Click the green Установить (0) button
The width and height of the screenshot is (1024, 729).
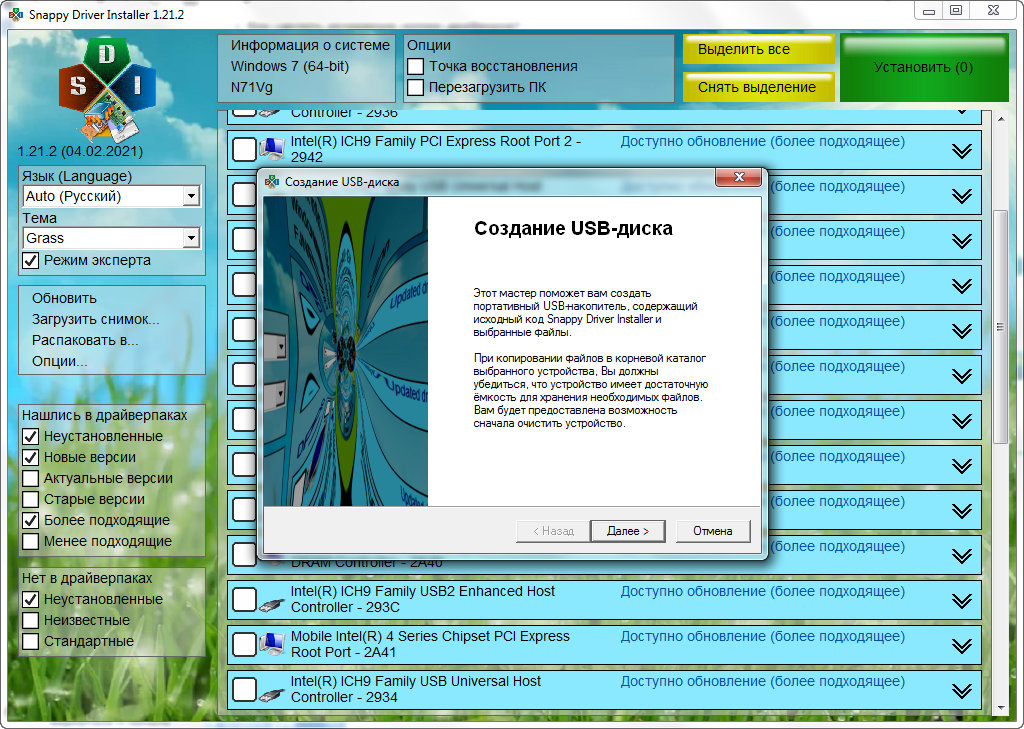coord(923,68)
